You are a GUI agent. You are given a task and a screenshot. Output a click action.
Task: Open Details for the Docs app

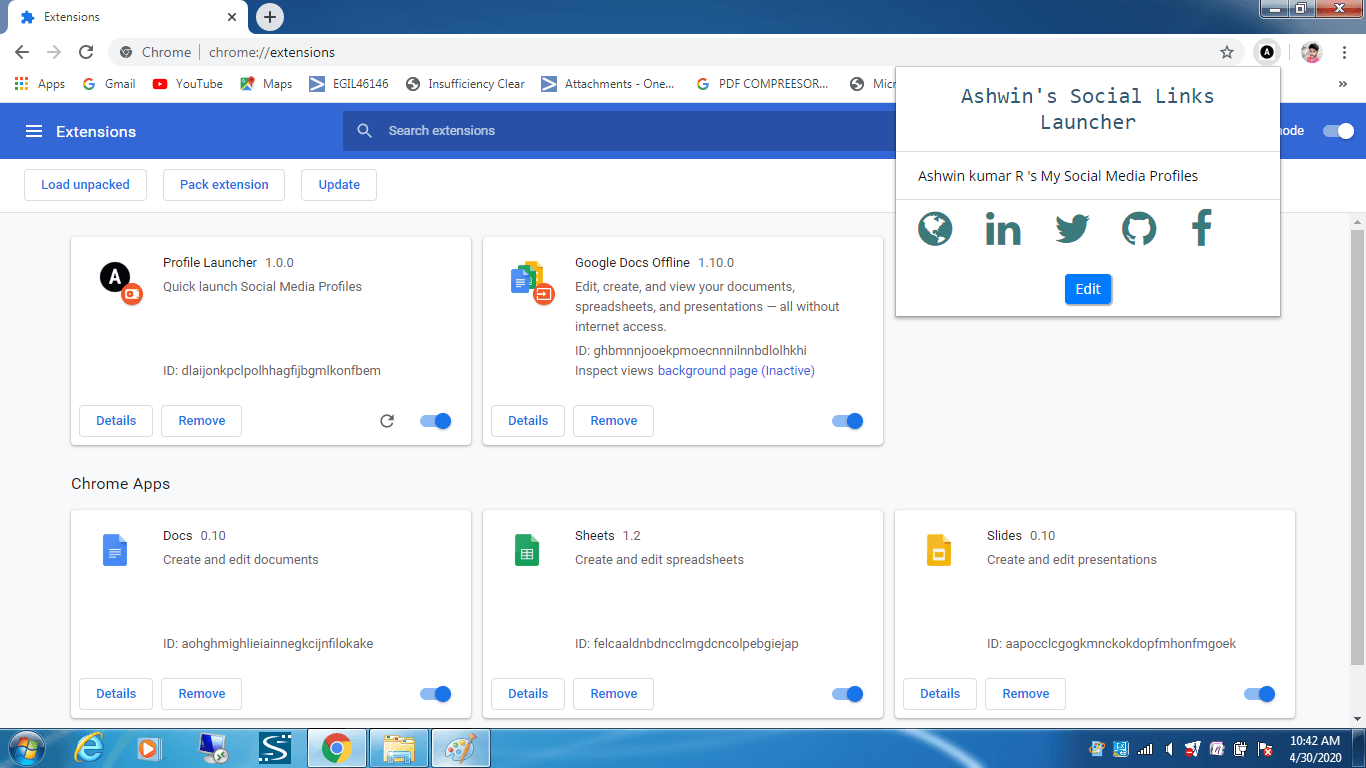[116, 694]
